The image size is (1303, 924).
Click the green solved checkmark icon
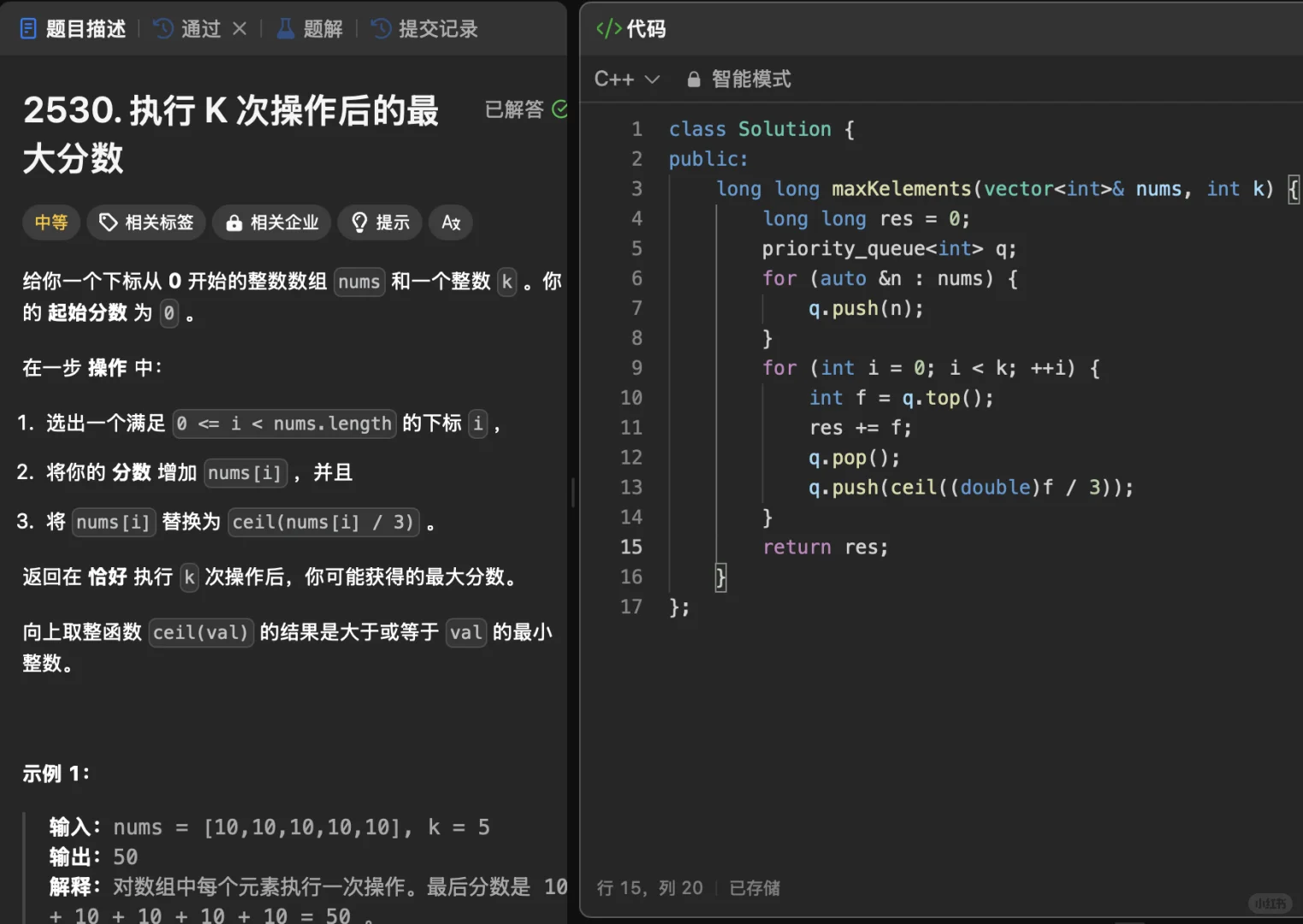coord(560,110)
